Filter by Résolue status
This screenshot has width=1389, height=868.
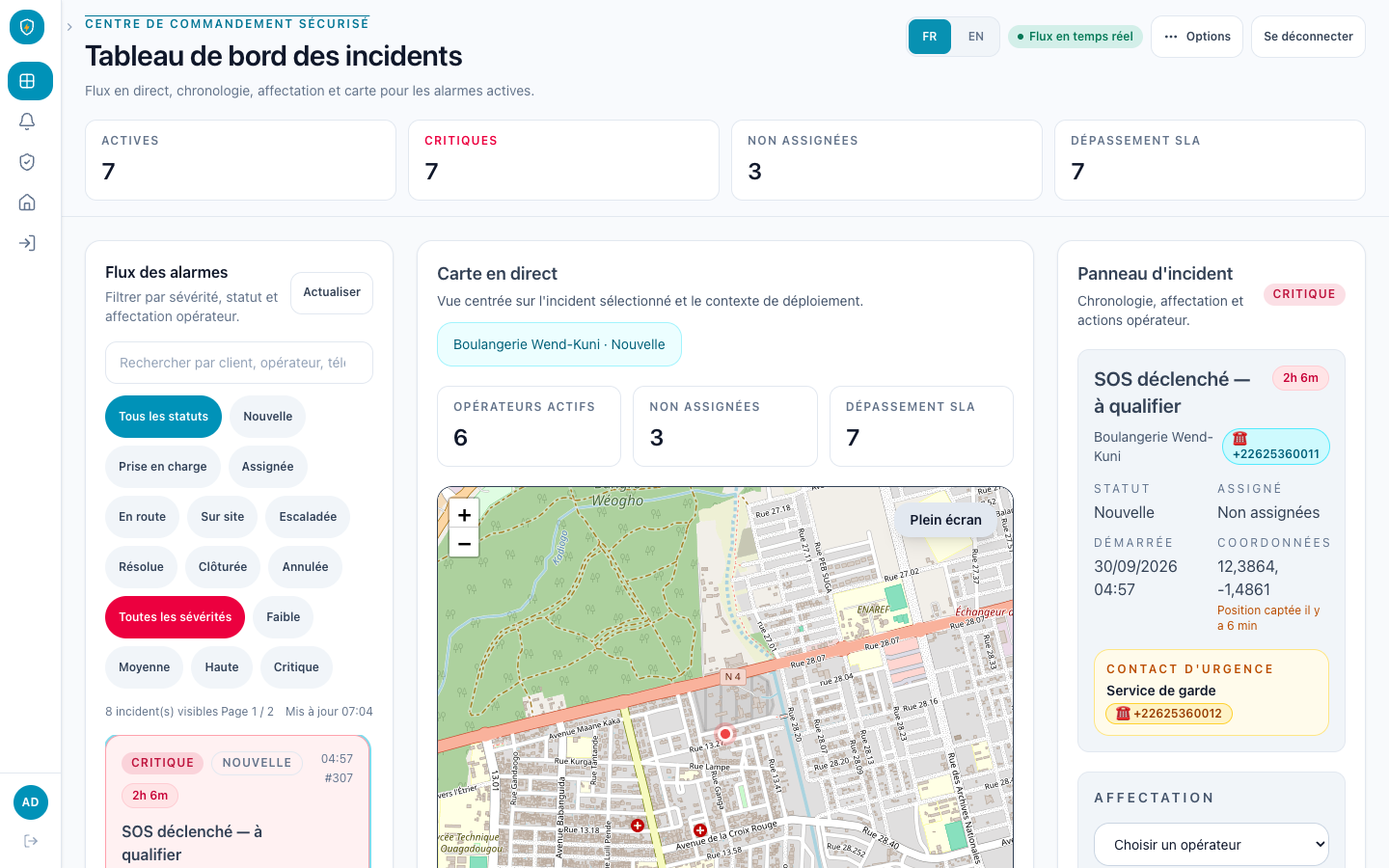pyautogui.click(x=141, y=567)
